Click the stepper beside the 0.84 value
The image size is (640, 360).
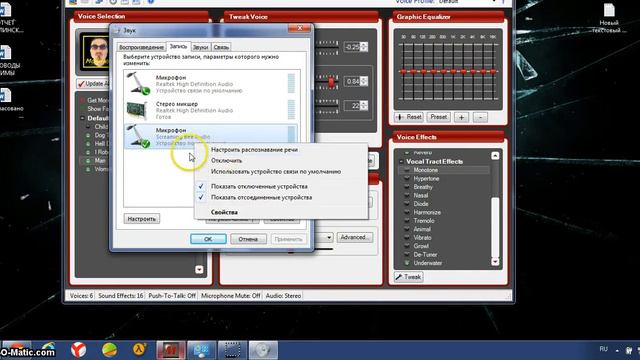click(x=364, y=81)
